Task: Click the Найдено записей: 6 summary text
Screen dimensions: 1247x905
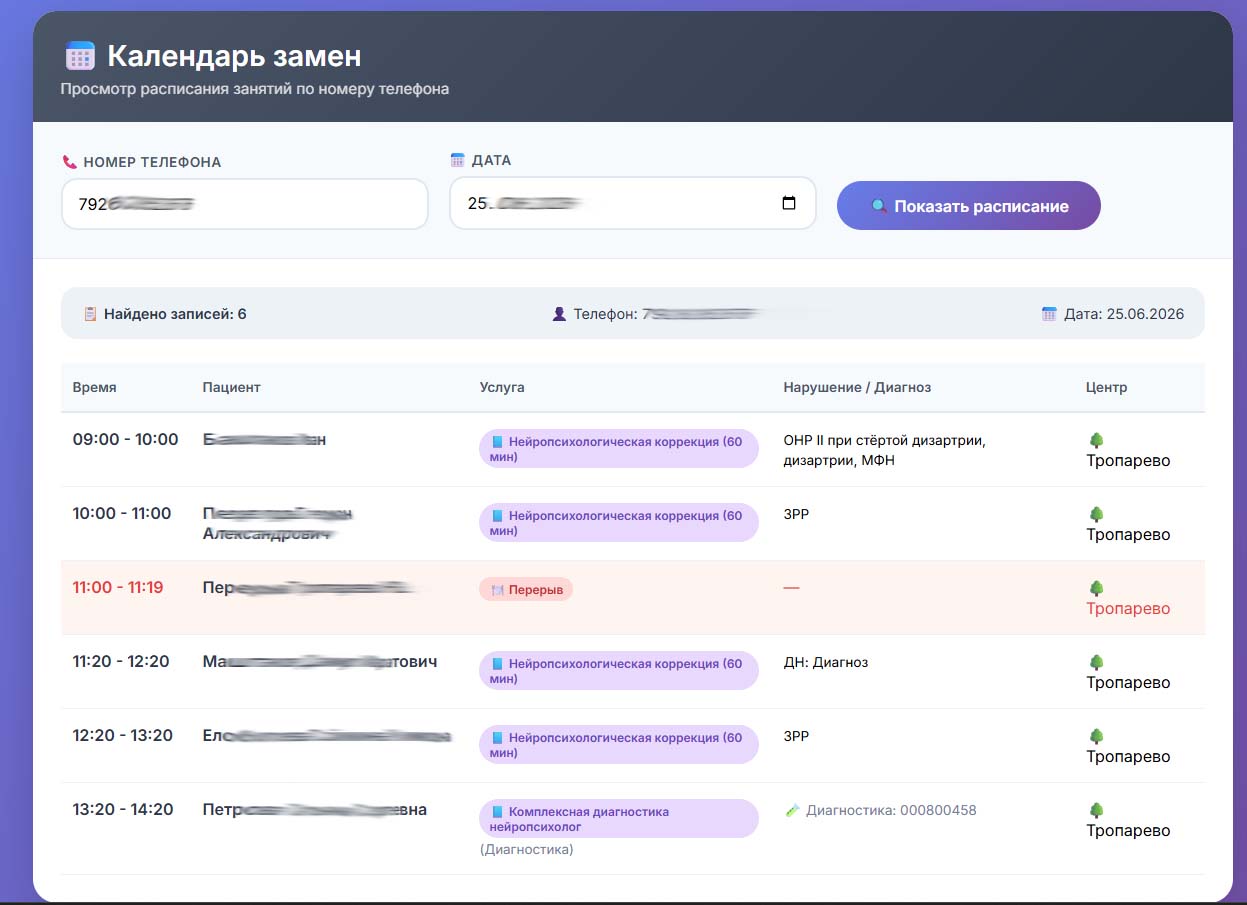Action: pyautogui.click(x=175, y=314)
